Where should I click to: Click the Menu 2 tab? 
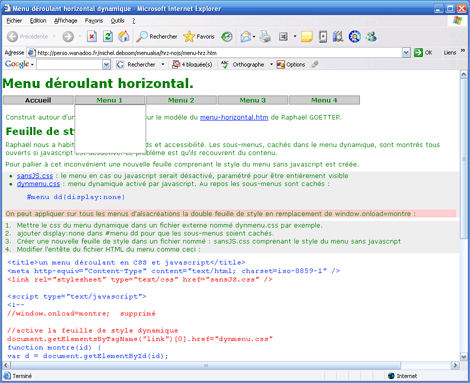[181, 100]
